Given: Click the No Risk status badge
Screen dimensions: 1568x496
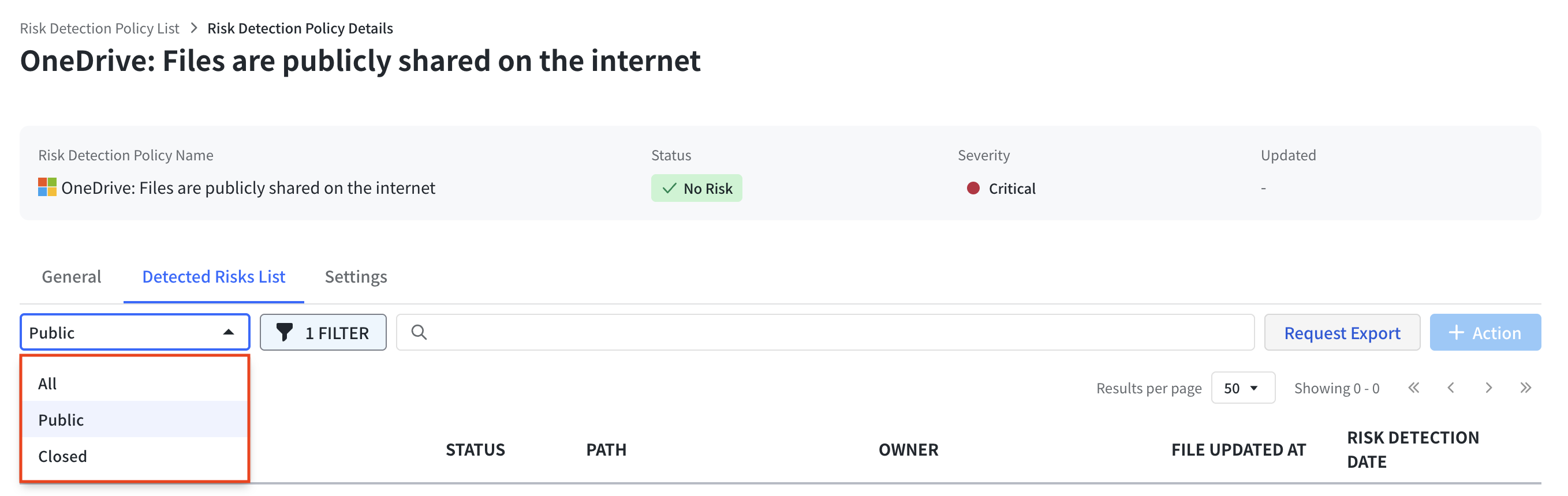Looking at the screenshot, I should click(696, 189).
